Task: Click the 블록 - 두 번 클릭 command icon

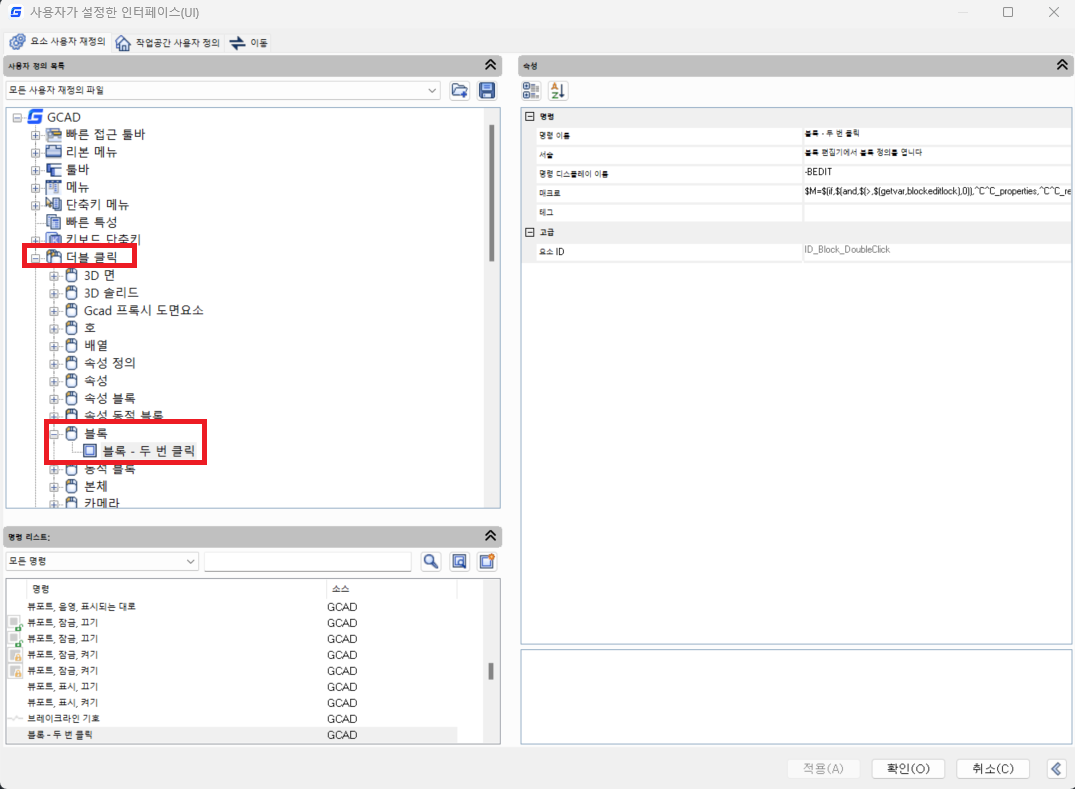Action: (90, 450)
